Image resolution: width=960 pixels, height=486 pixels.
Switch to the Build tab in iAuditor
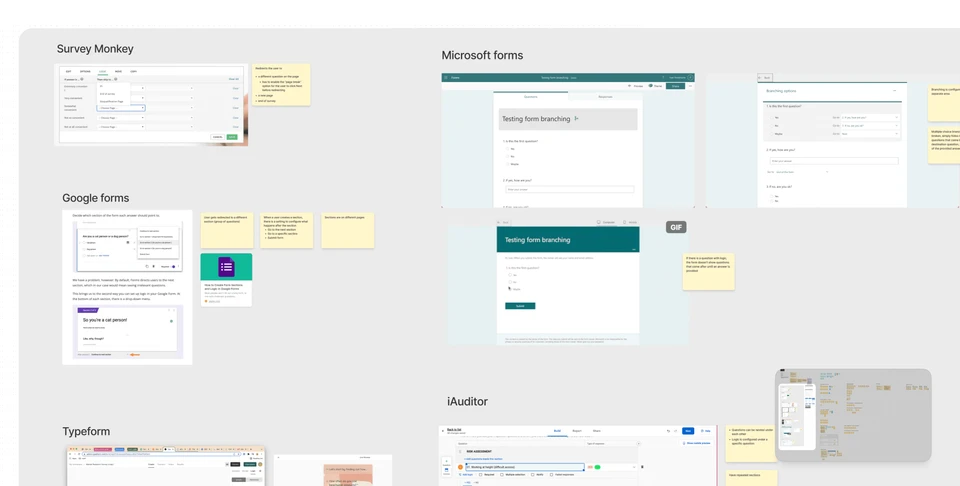click(557, 431)
